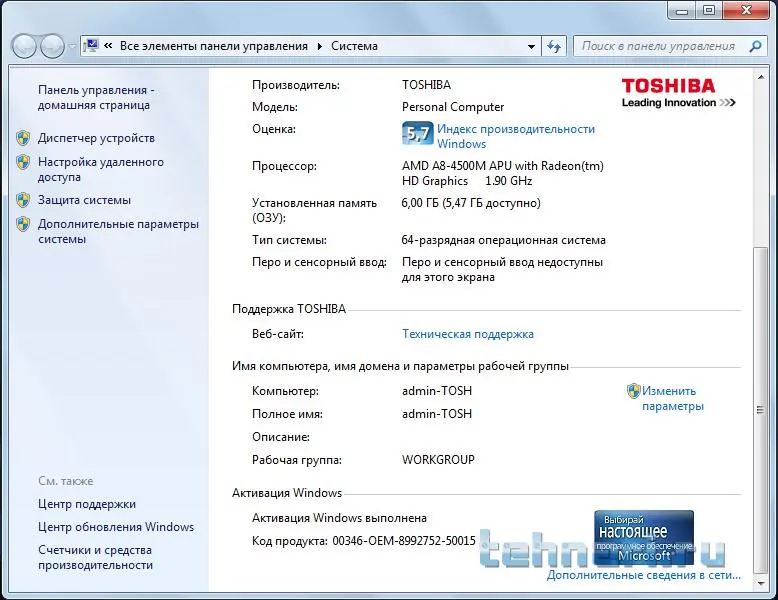Open "Счетчики и средства производительности" link
Screen dimensions: 778x600
click(x=95, y=557)
